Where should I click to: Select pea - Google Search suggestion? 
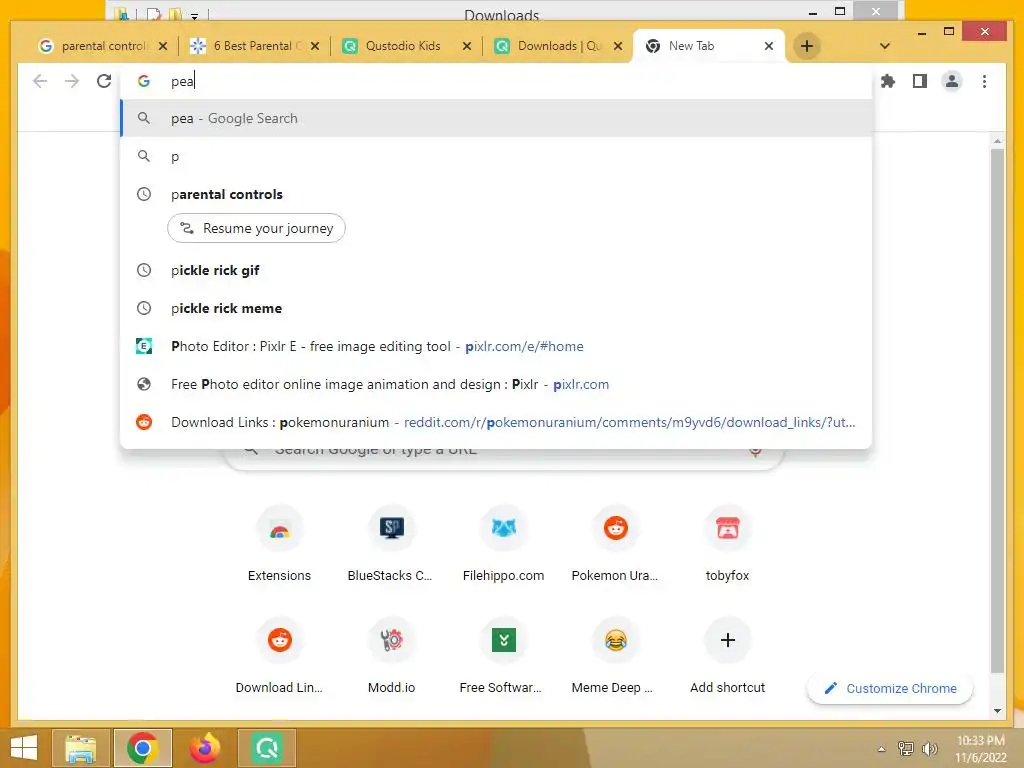(x=496, y=118)
